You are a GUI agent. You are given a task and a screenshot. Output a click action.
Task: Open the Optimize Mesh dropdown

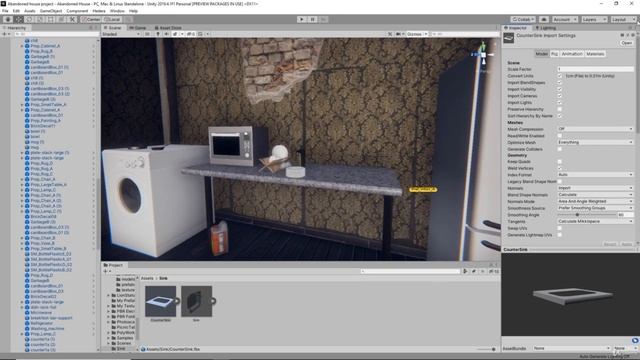coord(596,142)
